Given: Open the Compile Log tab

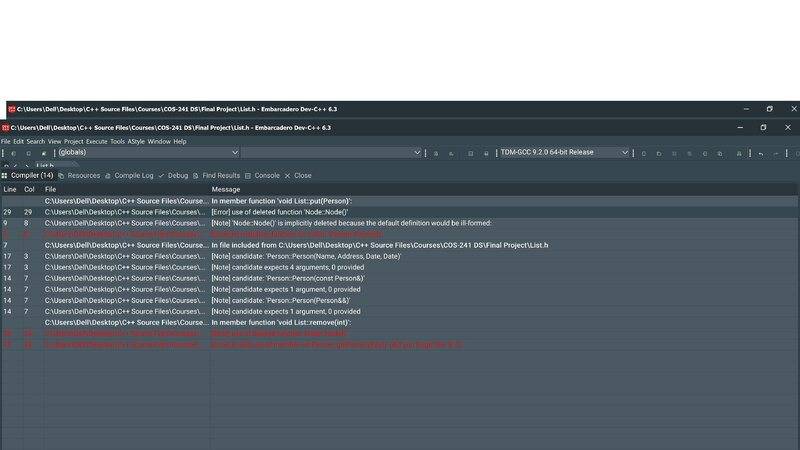Looking at the screenshot, I should tap(134, 175).
